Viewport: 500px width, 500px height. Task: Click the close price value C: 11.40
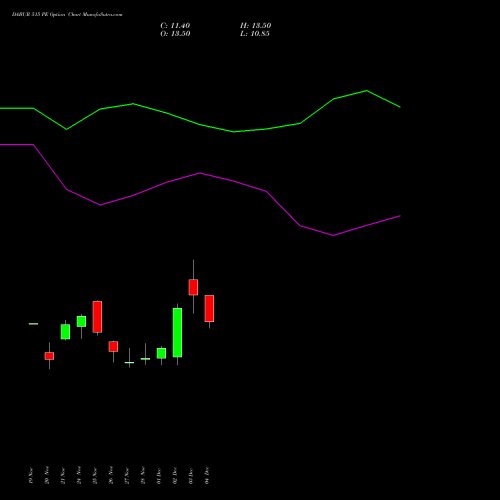click(x=175, y=26)
